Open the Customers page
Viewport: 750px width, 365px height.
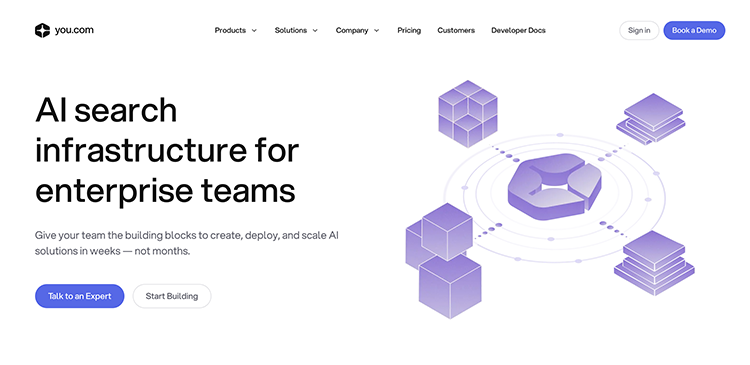pos(456,30)
